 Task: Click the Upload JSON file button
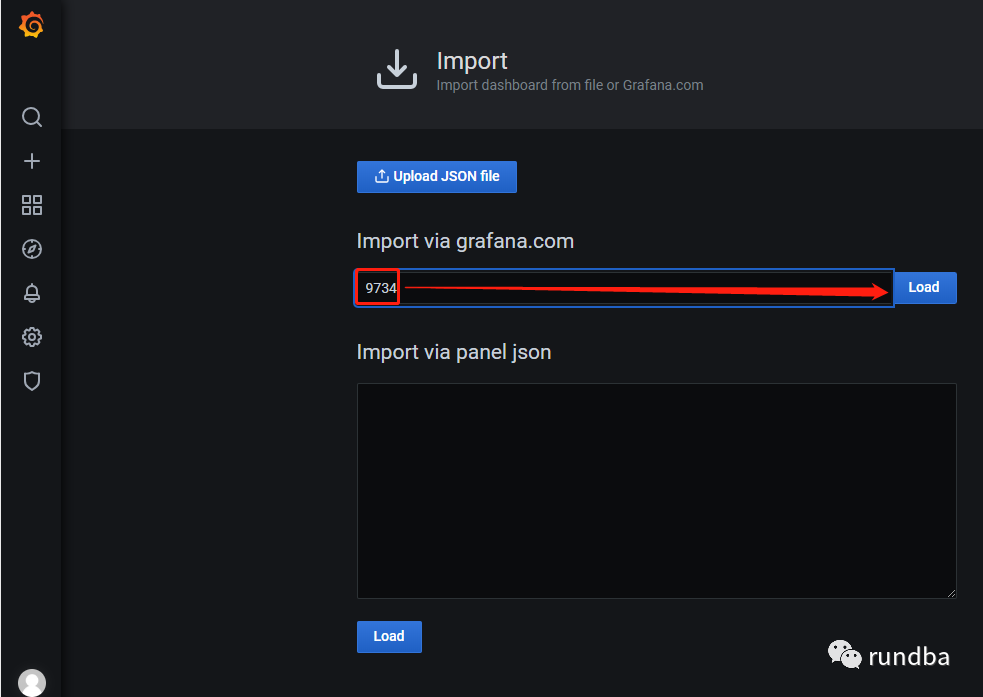coord(436,177)
